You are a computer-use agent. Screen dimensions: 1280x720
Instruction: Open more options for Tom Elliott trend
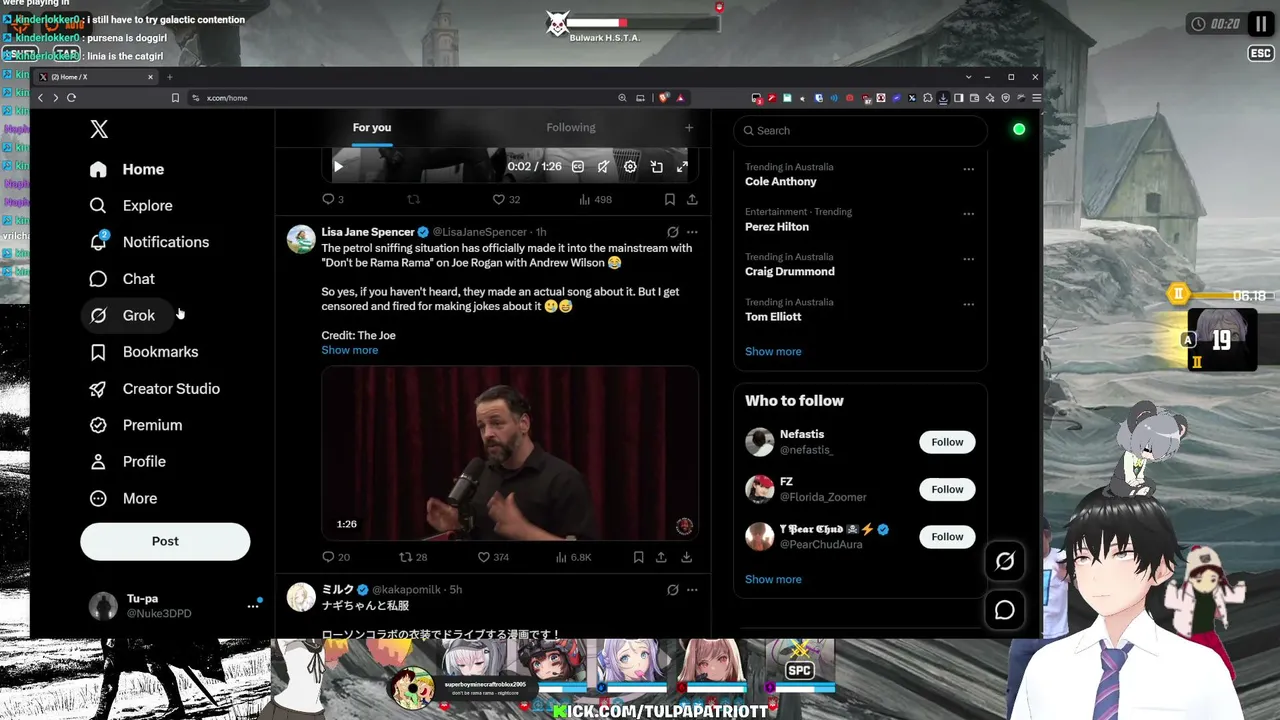click(968, 304)
